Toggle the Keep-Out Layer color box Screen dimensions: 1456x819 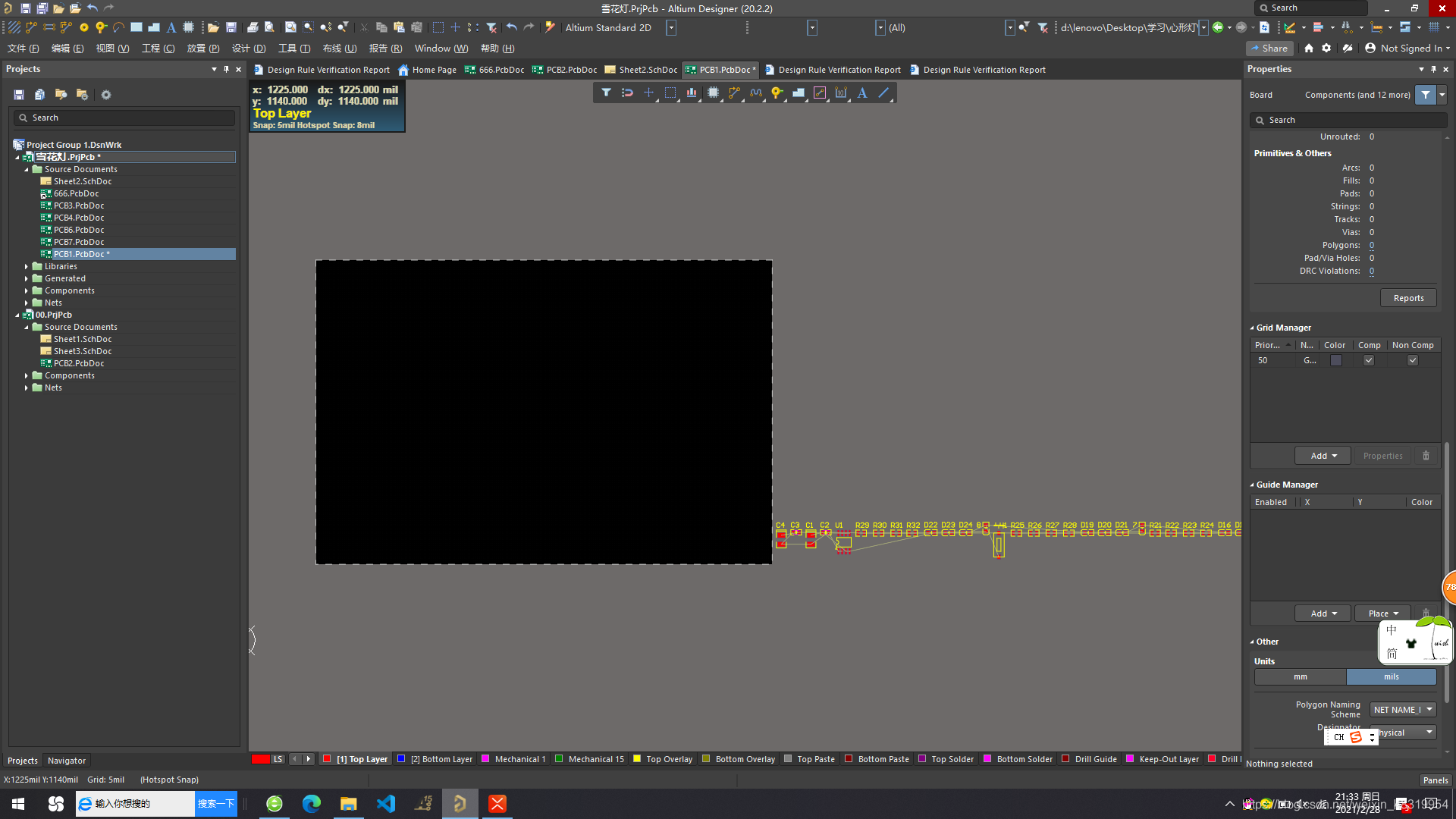point(1130,758)
